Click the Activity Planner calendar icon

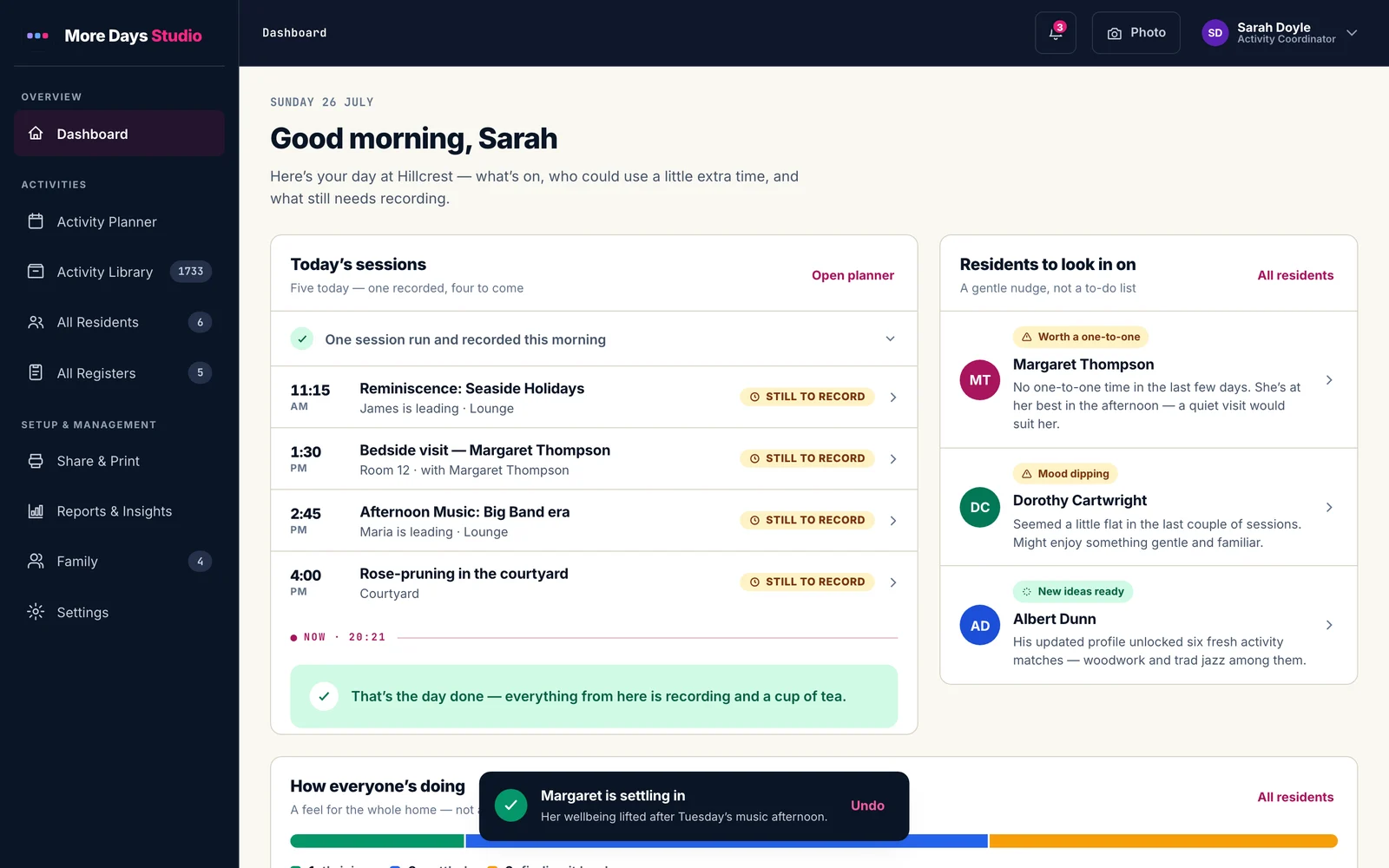click(36, 221)
